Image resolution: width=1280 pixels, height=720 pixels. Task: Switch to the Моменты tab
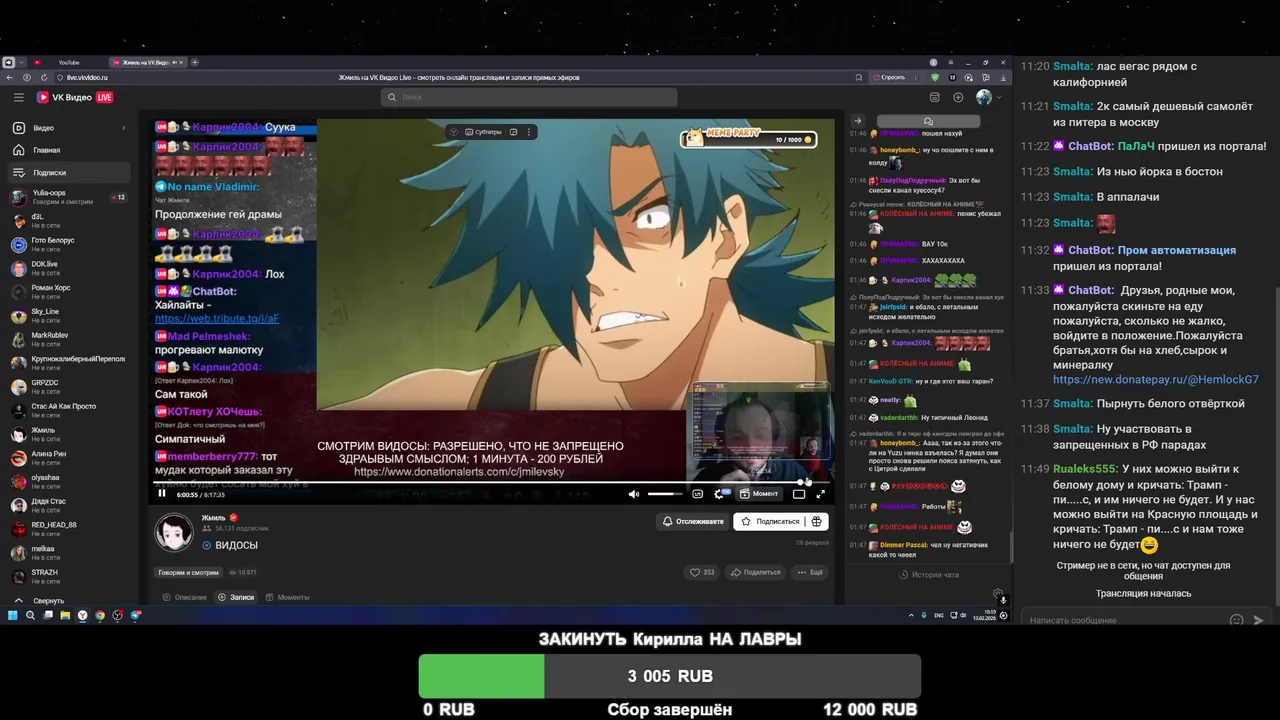pos(287,597)
